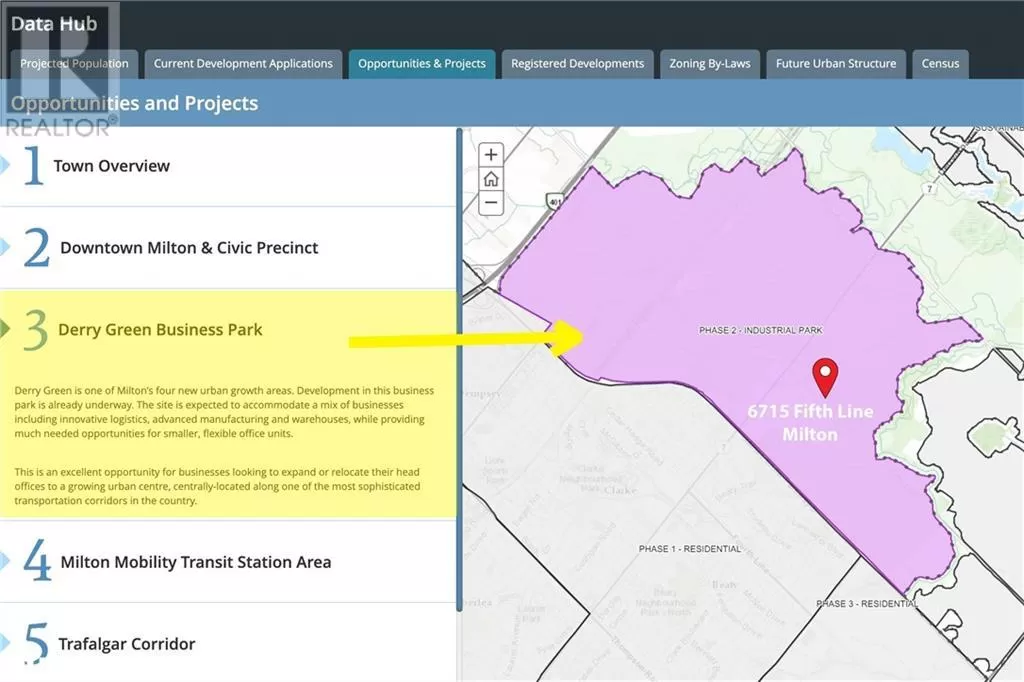Click the side panel vertical scrollbar
The width and height of the screenshot is (1024, 682).
[x=459, y=370]
